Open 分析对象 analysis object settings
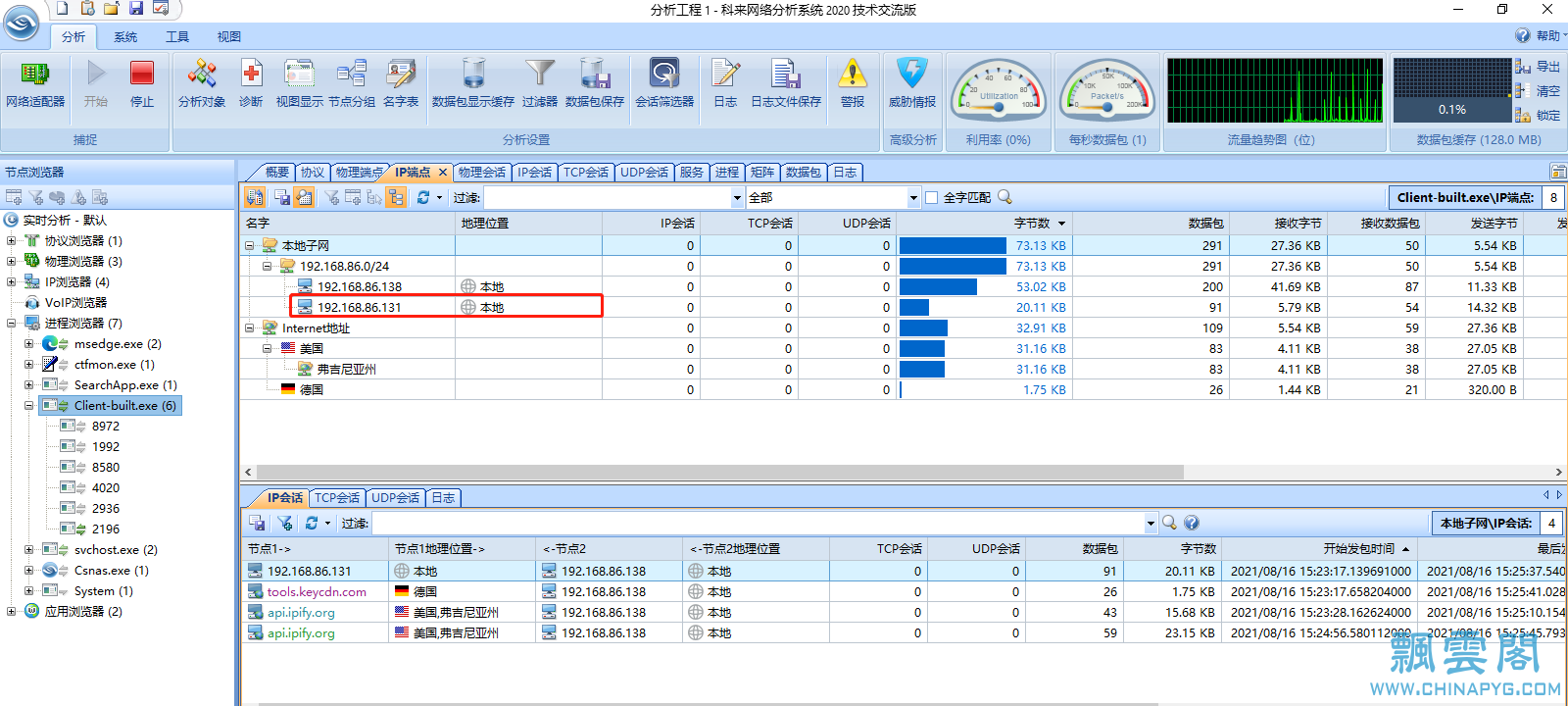Viewport: 1568px width, 706px height. coord(202,84)
